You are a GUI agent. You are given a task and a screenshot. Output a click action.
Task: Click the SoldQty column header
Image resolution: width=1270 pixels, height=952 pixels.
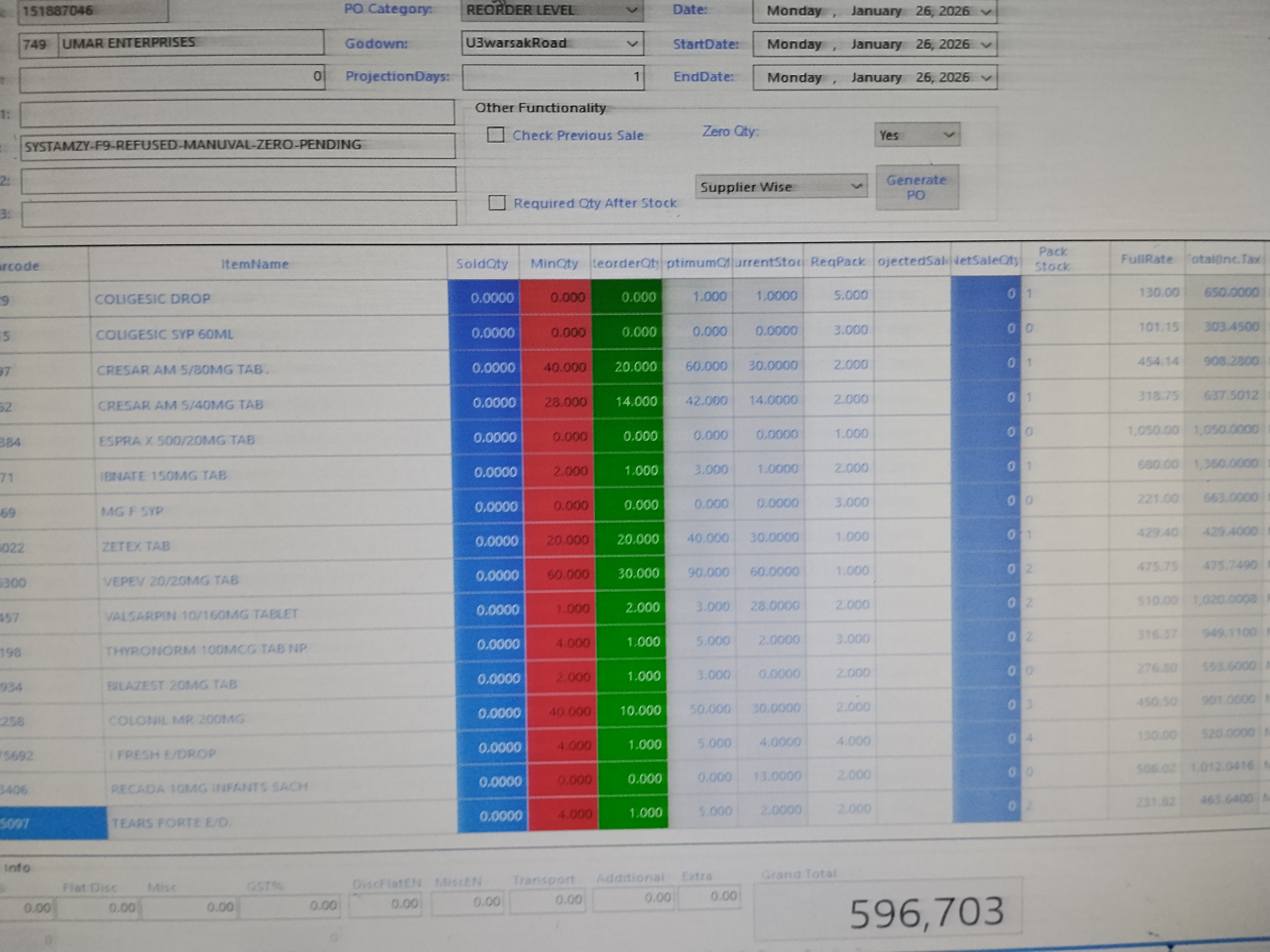[x=482, y=263]
